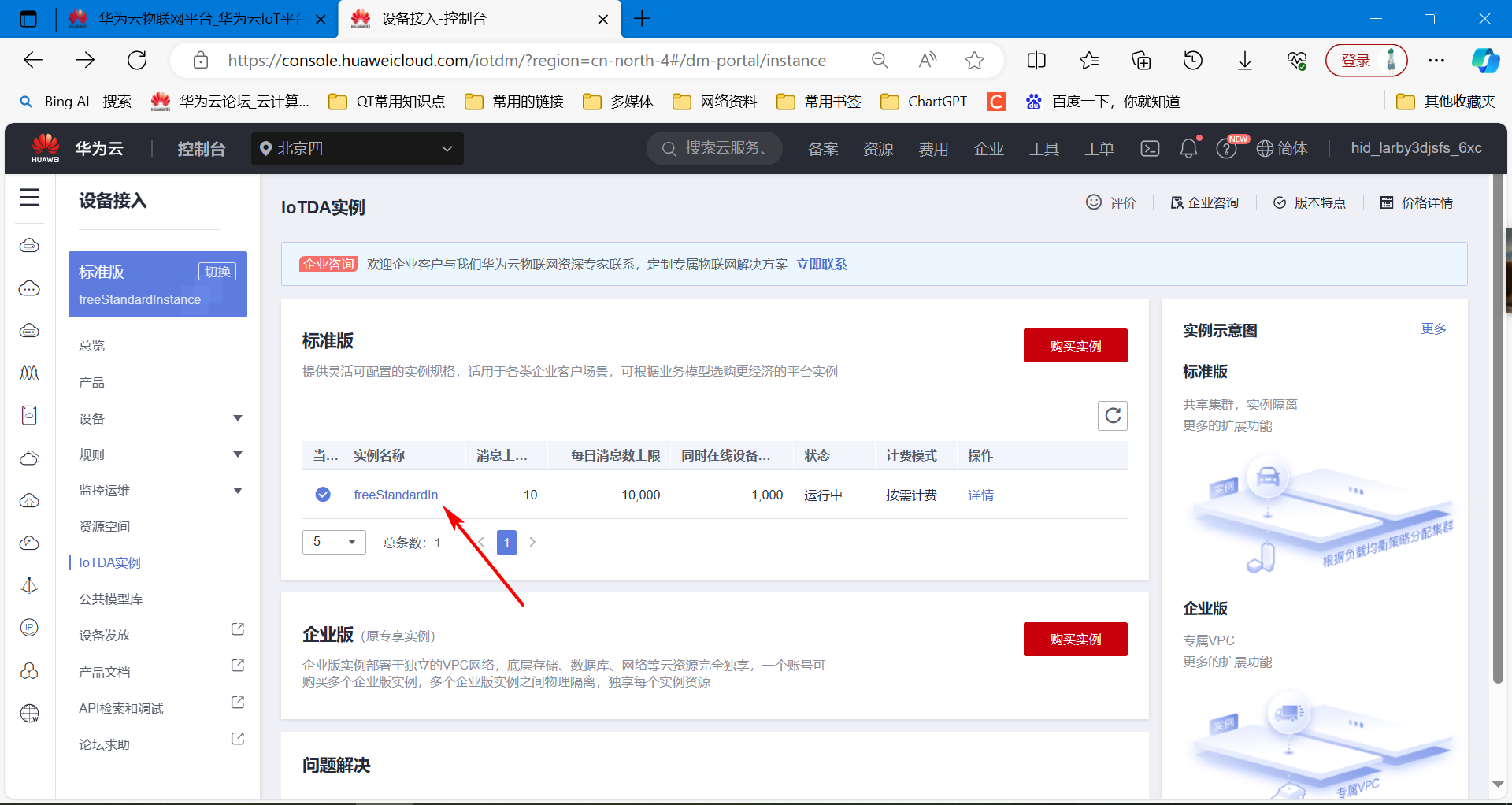Go back to the previous page
The image size is (1512, 805).
[x=33, y=60]
